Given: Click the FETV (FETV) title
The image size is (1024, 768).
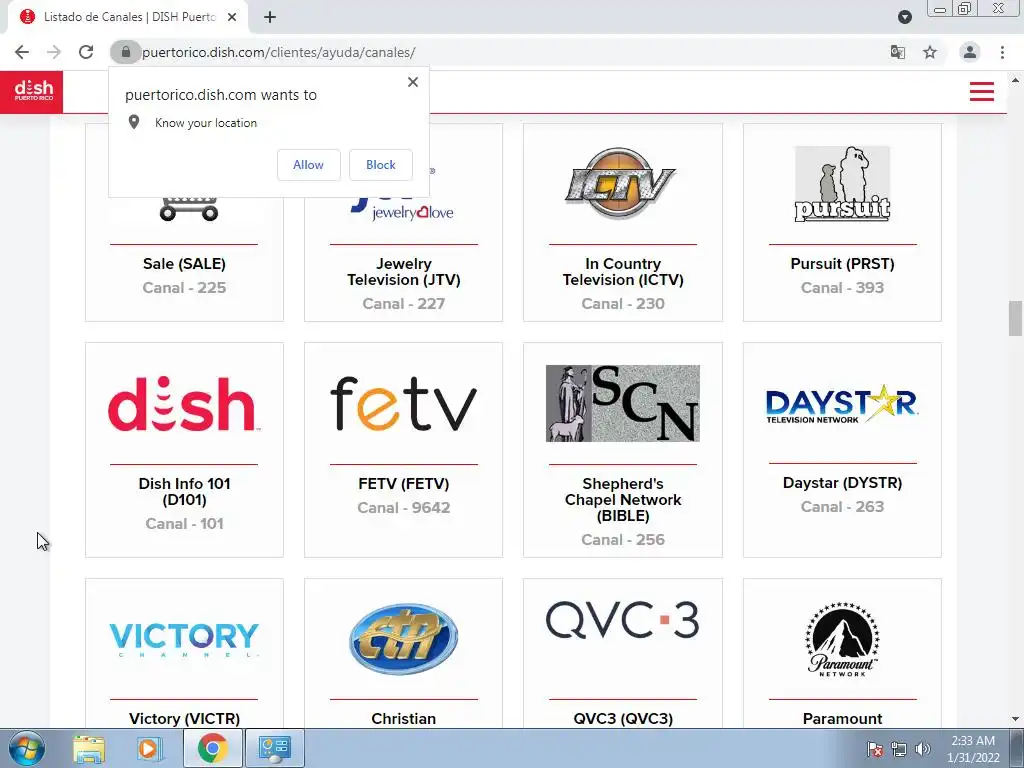Looking at the screenshot, I should pos(404,484).
